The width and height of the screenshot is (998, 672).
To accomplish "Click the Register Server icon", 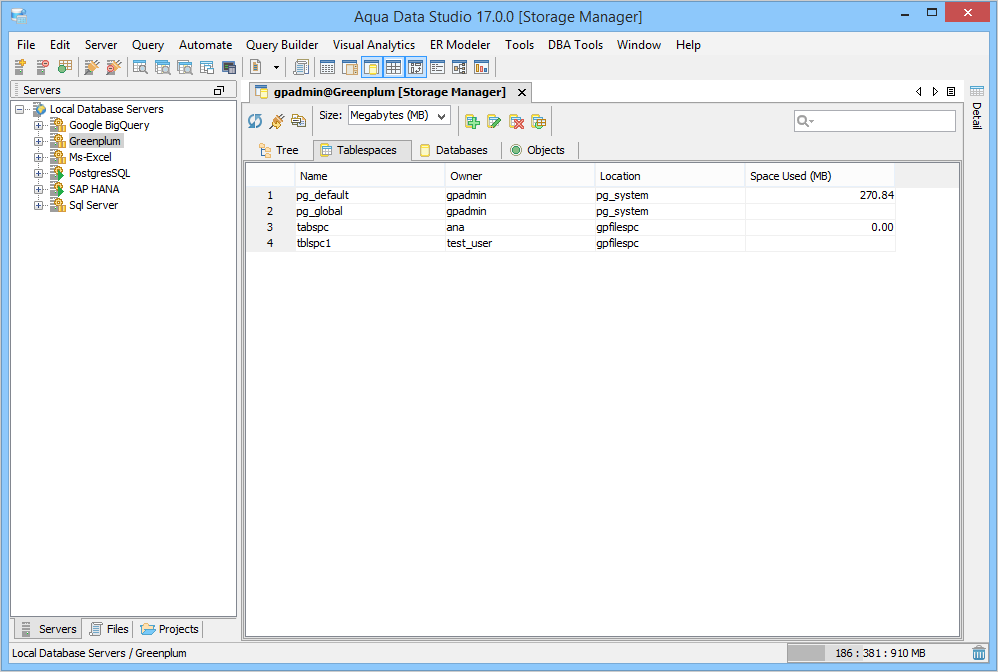I will (x=20, y=66).
